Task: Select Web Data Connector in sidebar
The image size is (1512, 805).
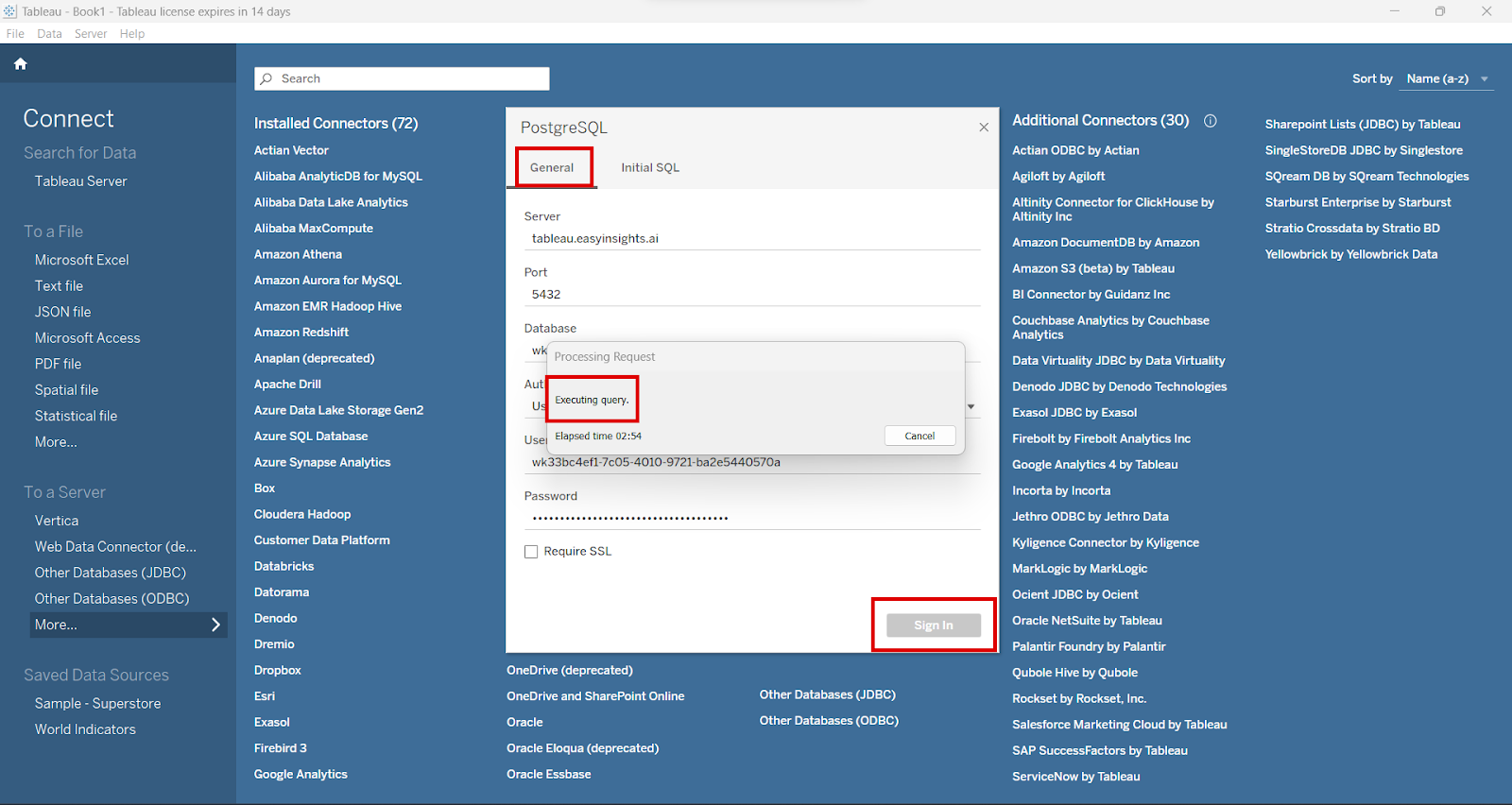Action: click(x=115, y=546)
